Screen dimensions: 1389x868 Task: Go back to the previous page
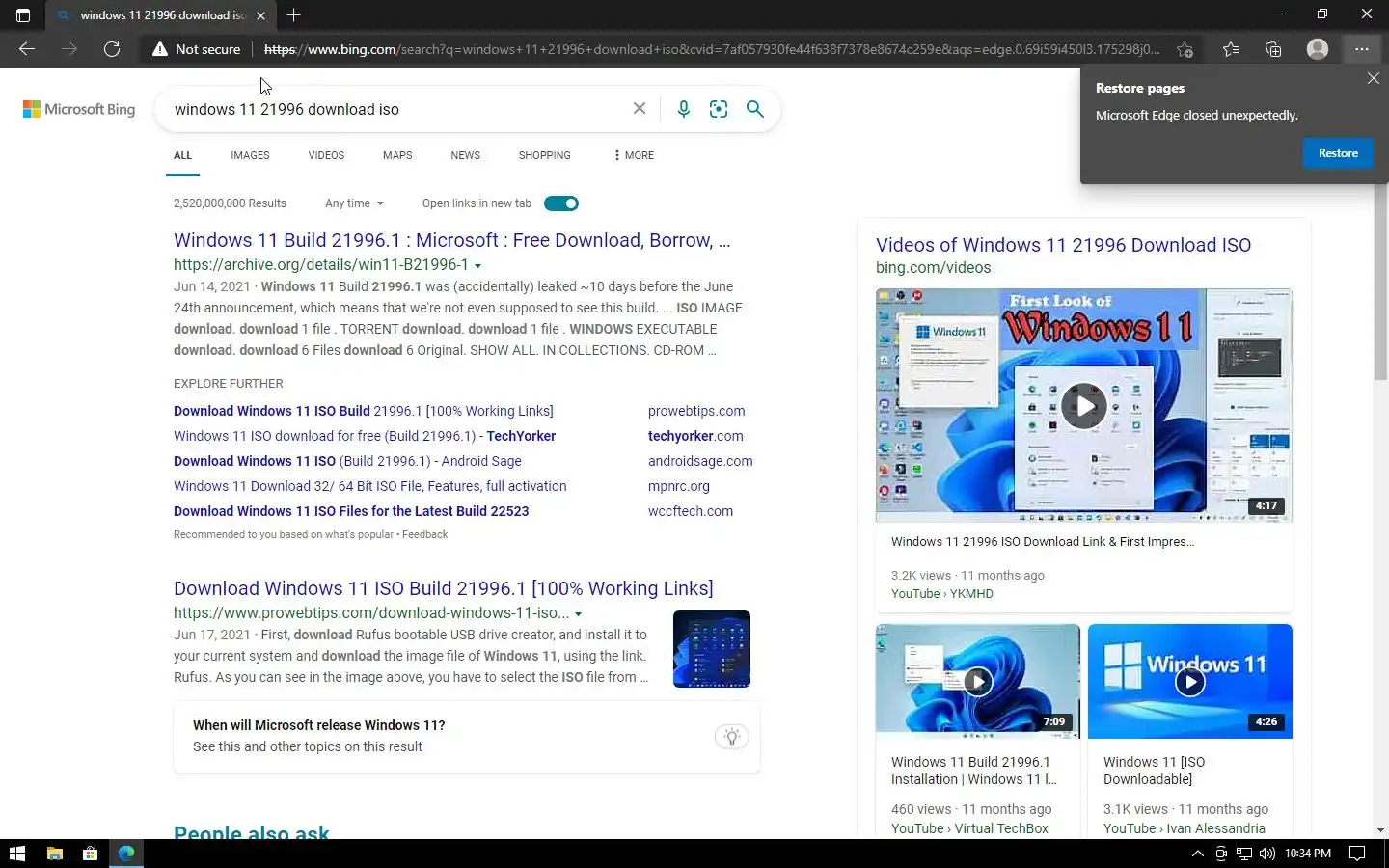pyautogui.click(x=27, y=49)
